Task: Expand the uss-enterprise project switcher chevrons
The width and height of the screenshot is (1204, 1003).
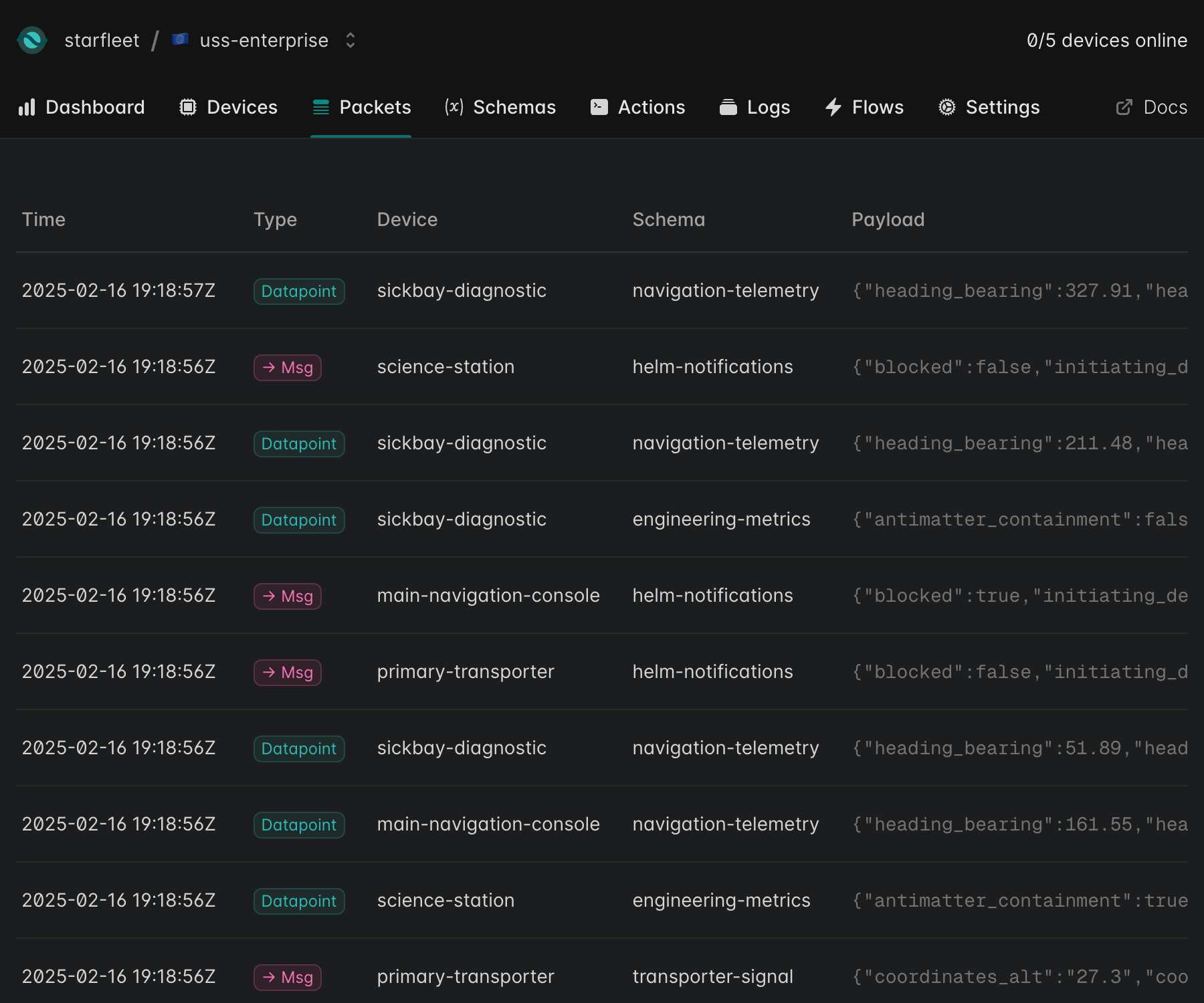Action: click(350, 40)
